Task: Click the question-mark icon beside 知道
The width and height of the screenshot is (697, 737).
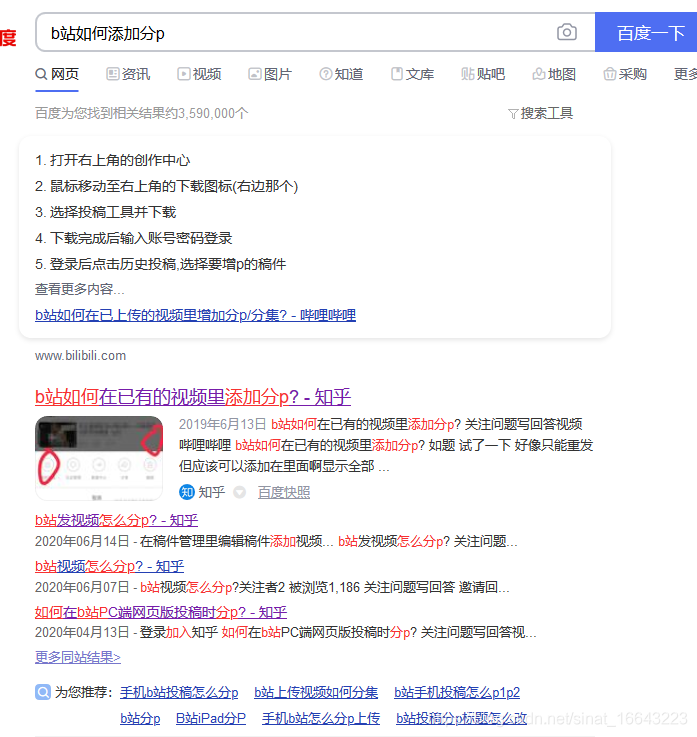Action: tap(326, 74)
